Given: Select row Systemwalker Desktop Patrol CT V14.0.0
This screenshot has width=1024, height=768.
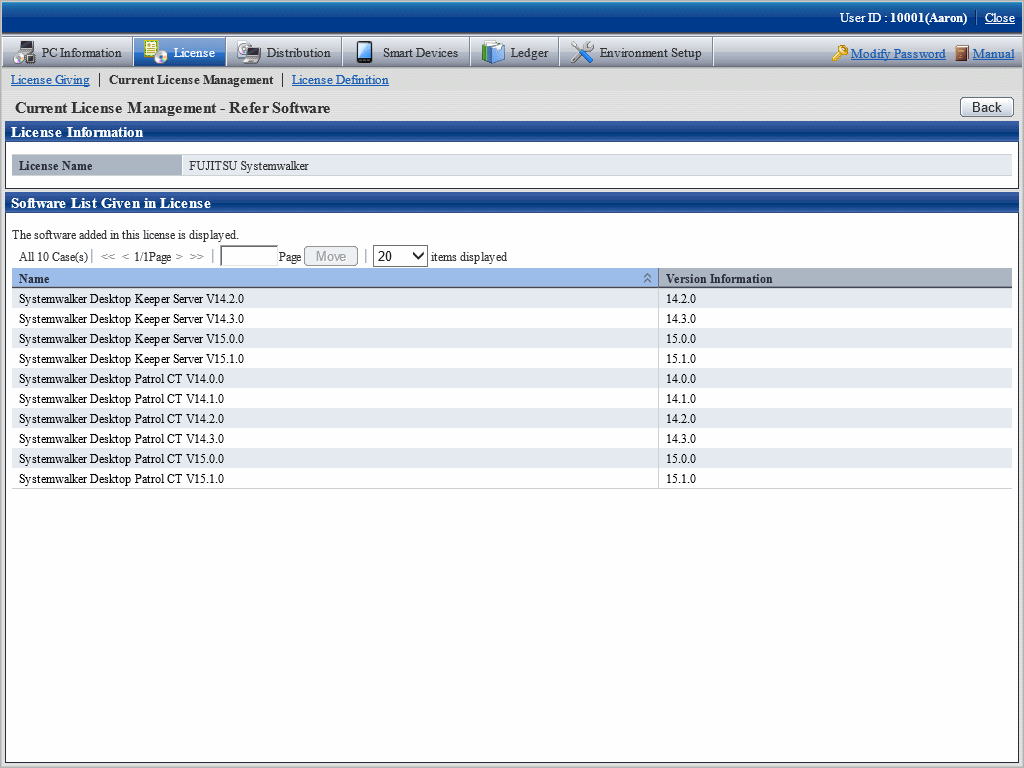Looking at the screenshot, I should (512, 379).
